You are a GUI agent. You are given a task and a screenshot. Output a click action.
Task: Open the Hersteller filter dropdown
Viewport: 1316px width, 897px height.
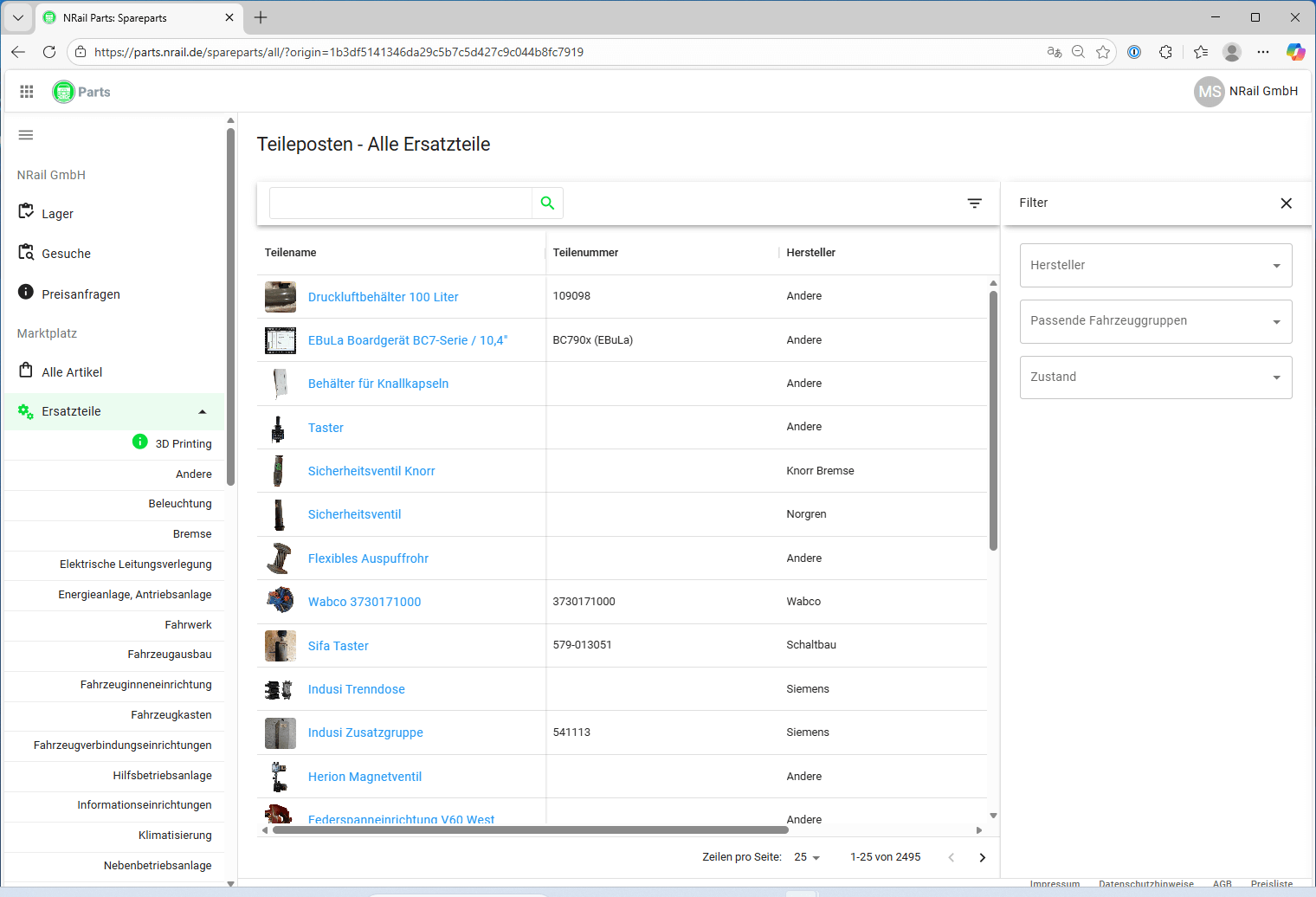point(1155,265)
